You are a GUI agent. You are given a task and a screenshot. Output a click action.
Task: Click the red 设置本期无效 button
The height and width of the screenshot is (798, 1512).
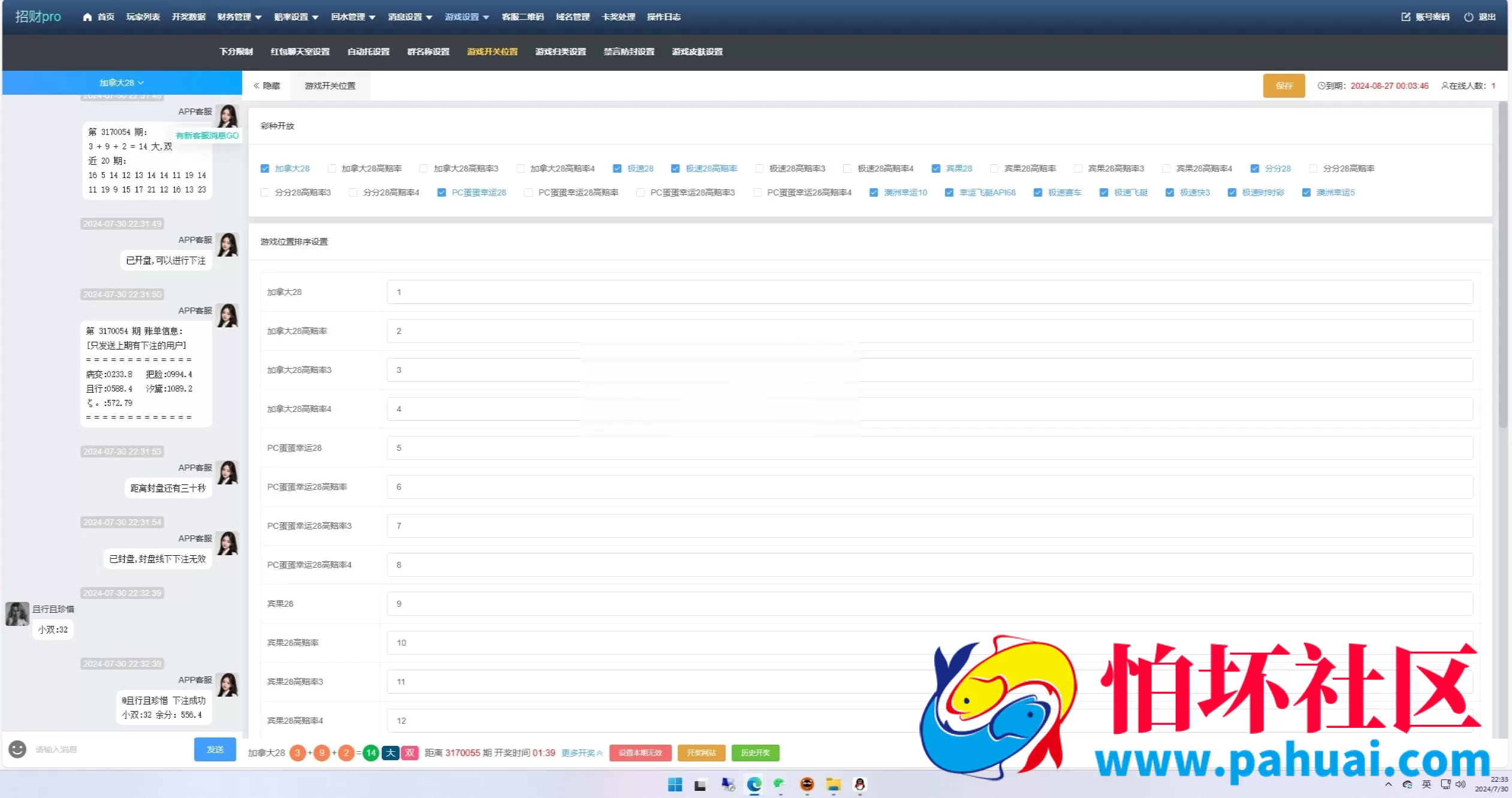click(x=640, y=752)
